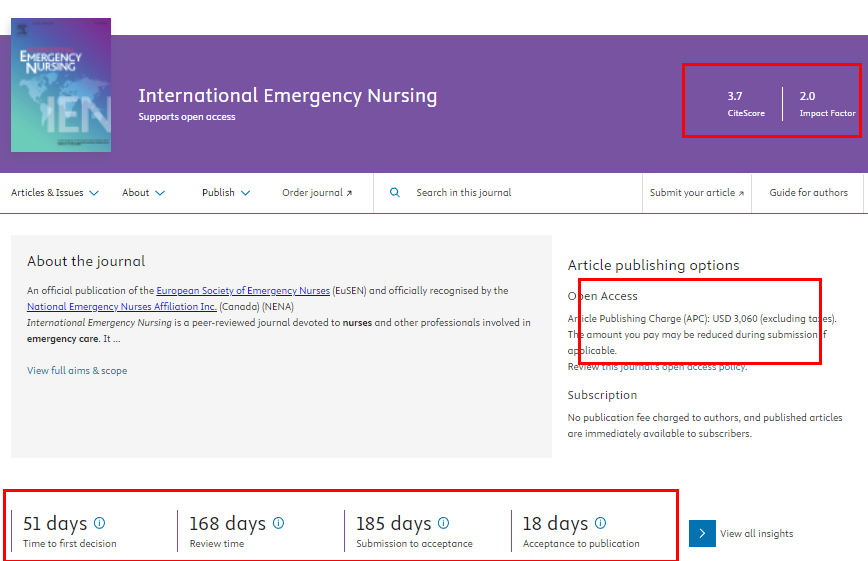Click info icon beside 18 days
The image size is (868, 561).
601,523
